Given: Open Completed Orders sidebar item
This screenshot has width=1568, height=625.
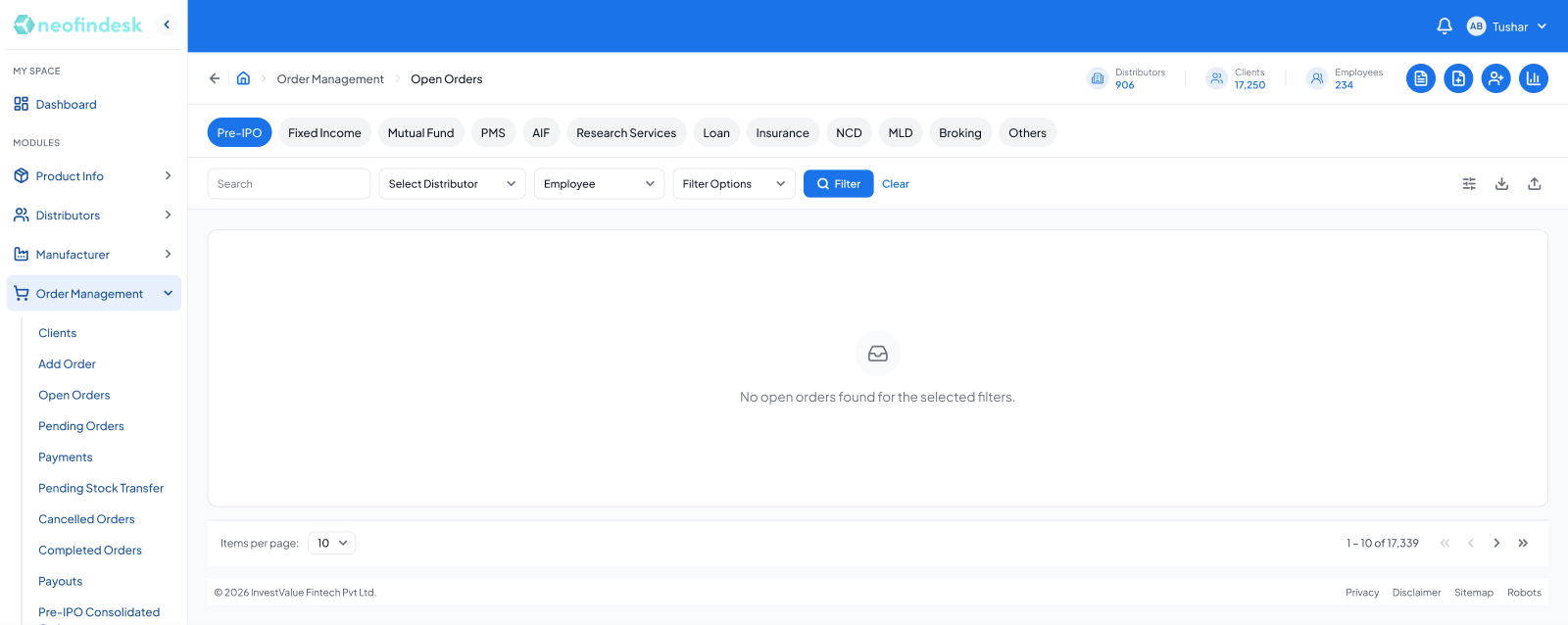Looking at the screenshot, I should [90, 551].
